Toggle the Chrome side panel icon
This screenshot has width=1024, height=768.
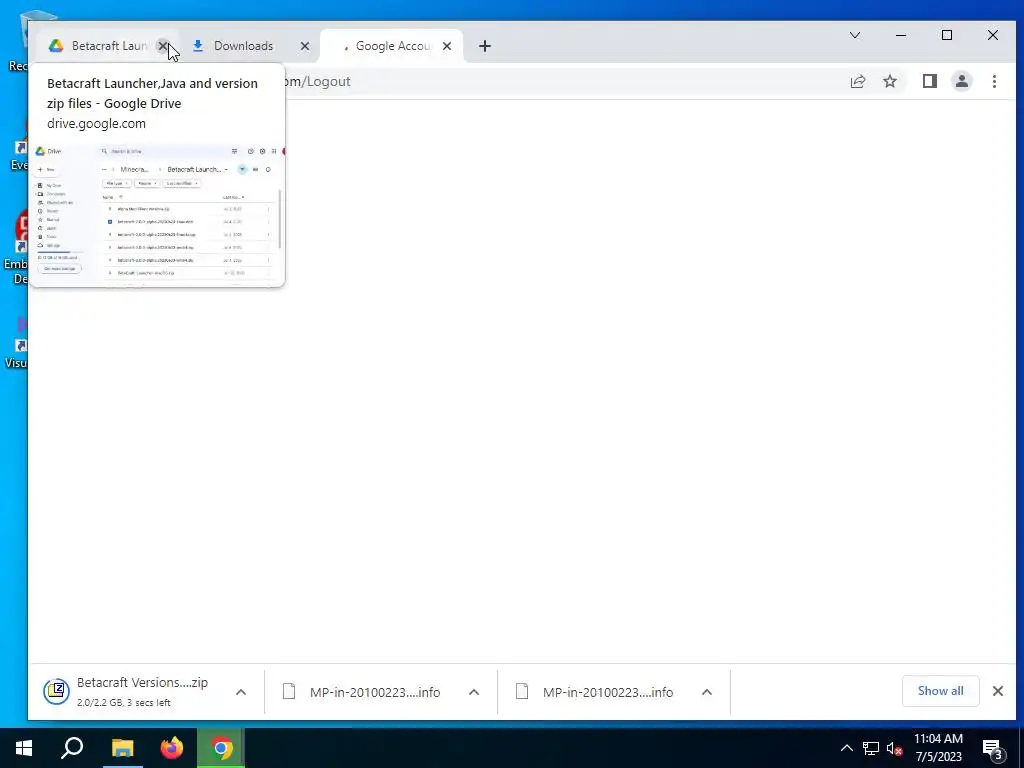pyautogui.click(x=930, y=82)
